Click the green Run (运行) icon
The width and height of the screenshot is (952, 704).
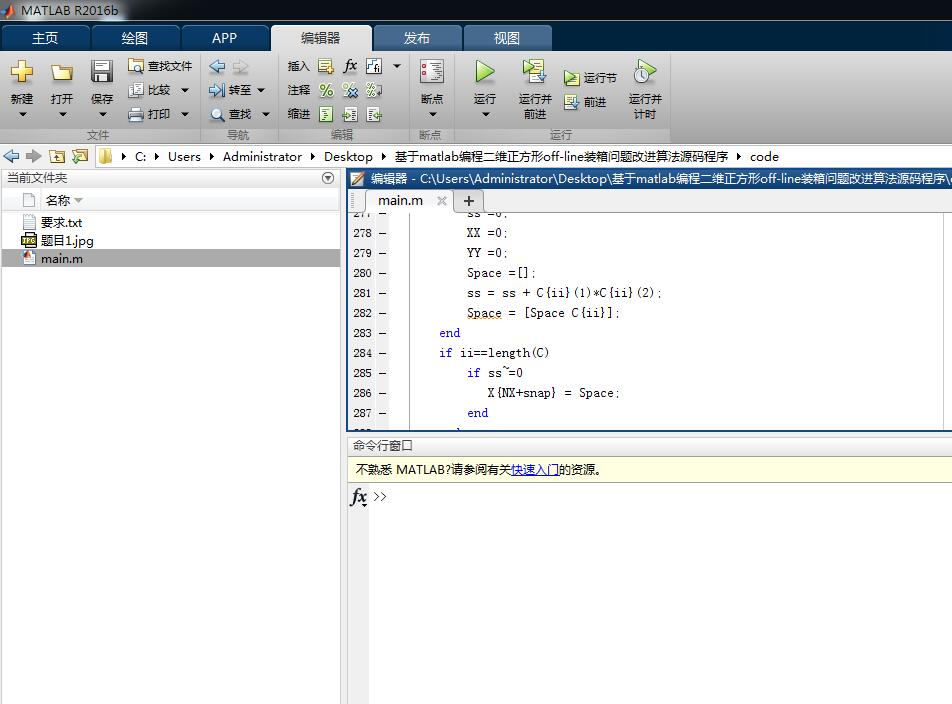point(484,72)
